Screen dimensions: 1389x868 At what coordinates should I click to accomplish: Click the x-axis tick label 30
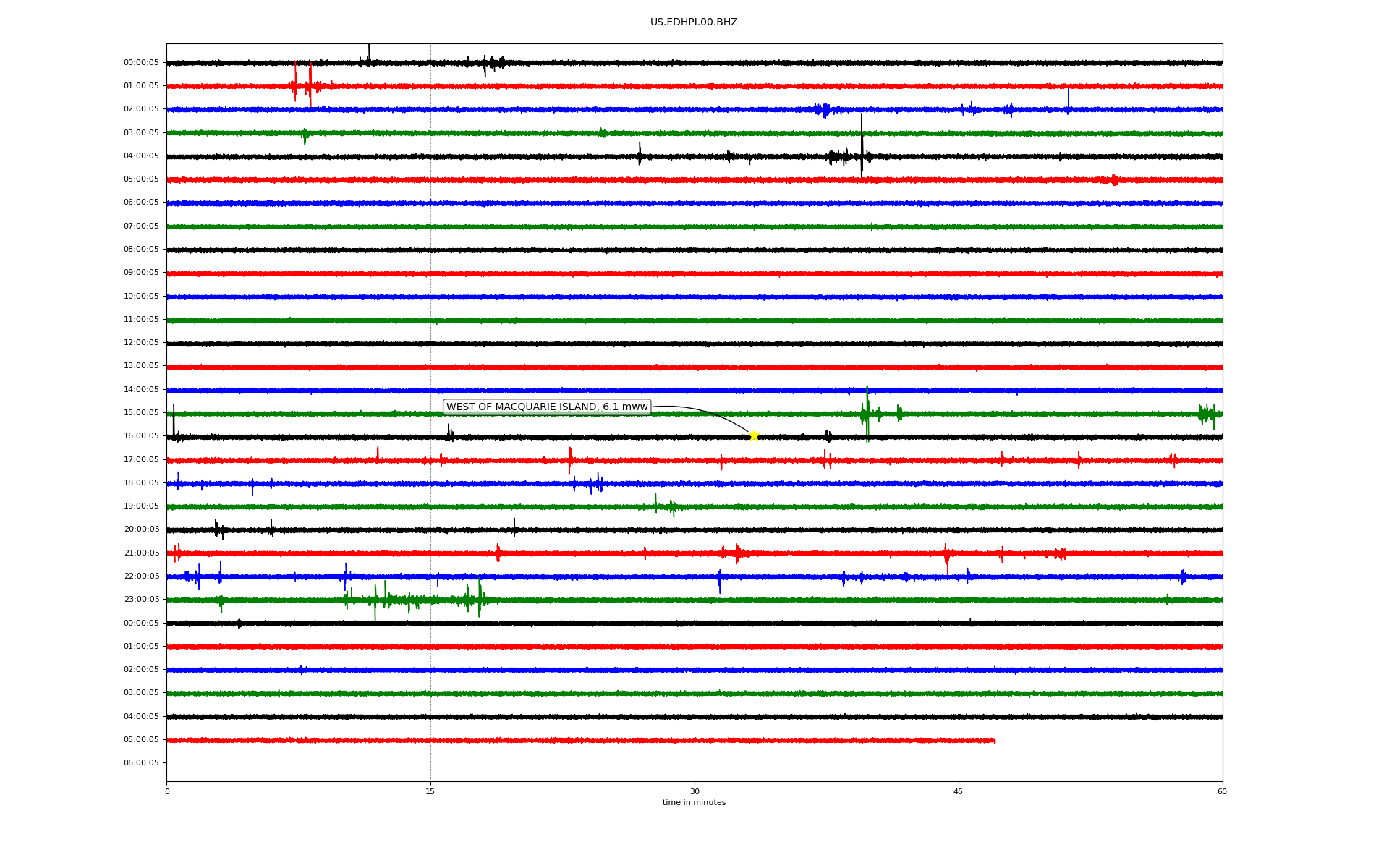point(694,791)
